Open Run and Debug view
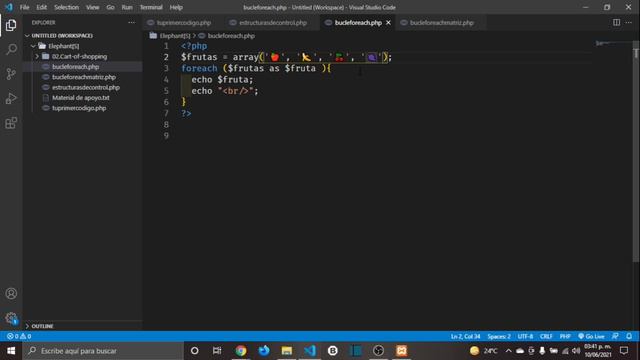 (x=11, y=98)
